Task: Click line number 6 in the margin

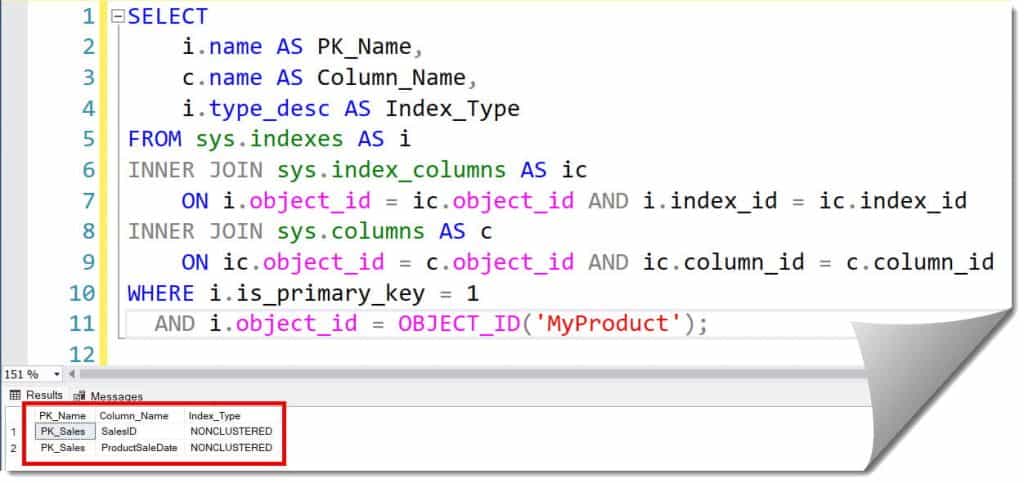Action: tap(87, 170)
